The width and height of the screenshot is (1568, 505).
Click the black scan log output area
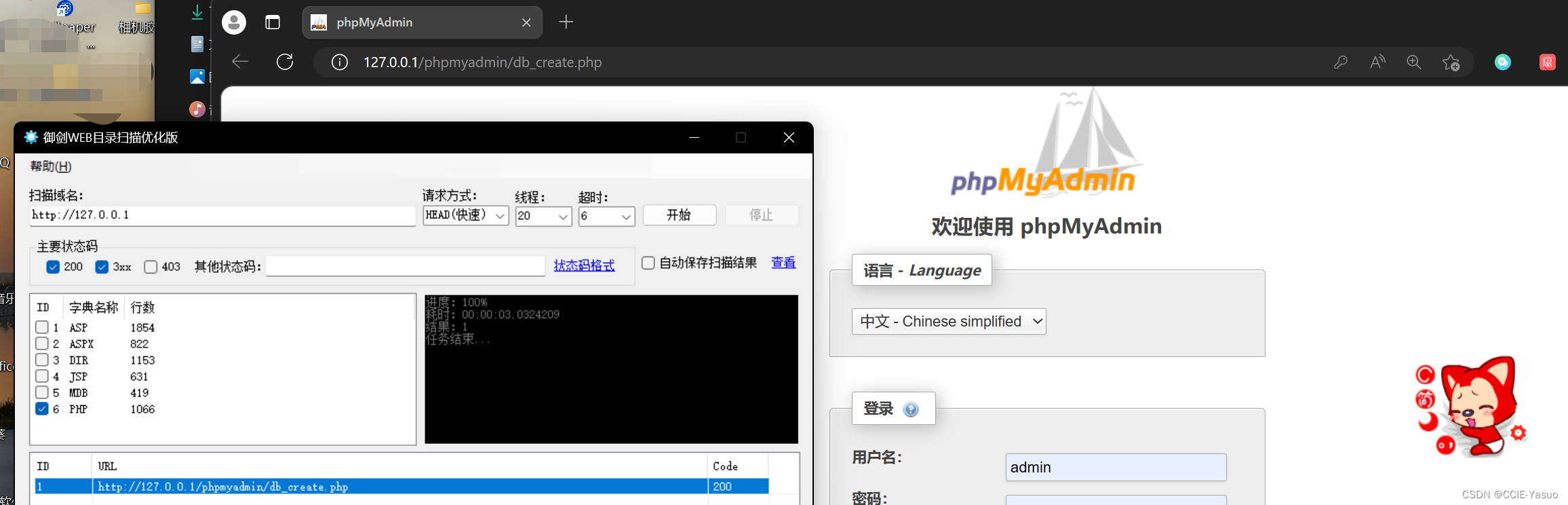611,369
